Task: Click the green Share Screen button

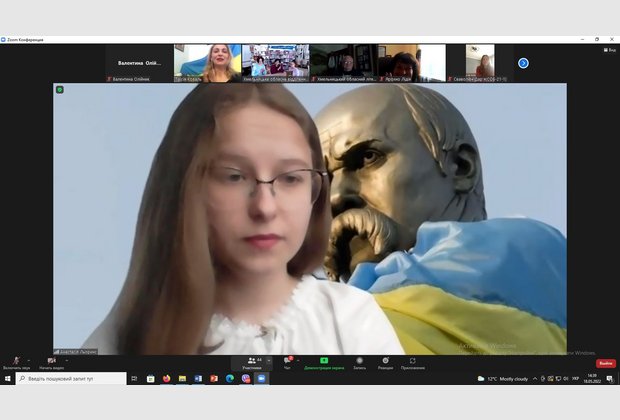Action: (324, 362)
